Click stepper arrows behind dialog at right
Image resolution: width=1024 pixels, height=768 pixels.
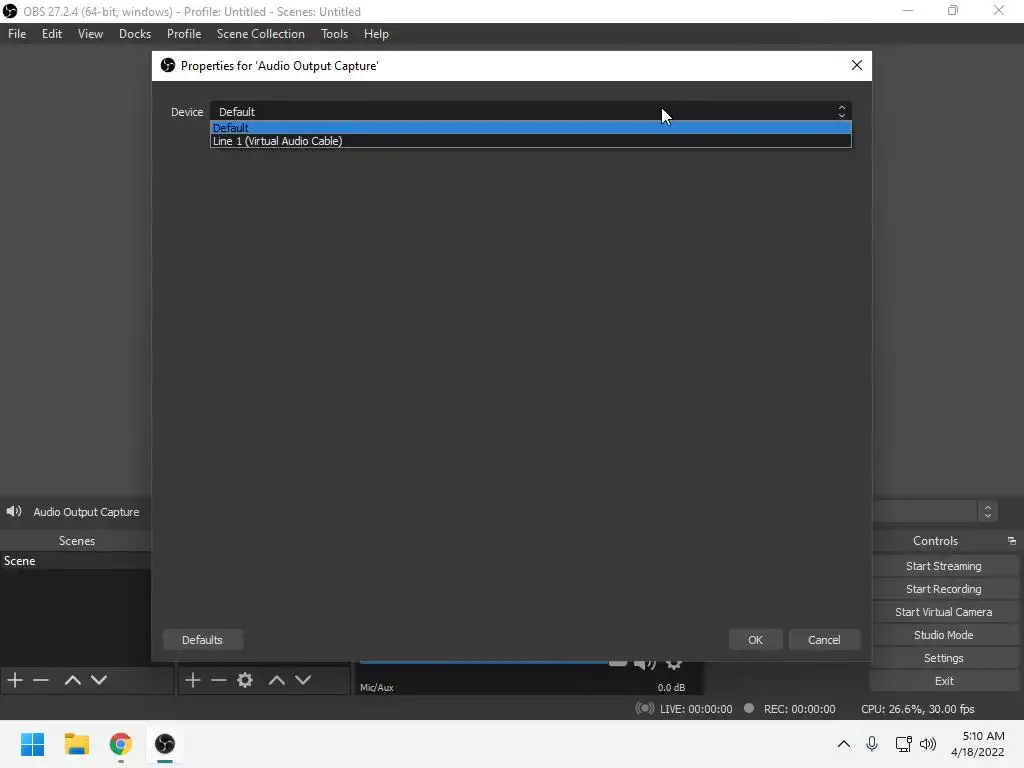click(x=987, y=511)
